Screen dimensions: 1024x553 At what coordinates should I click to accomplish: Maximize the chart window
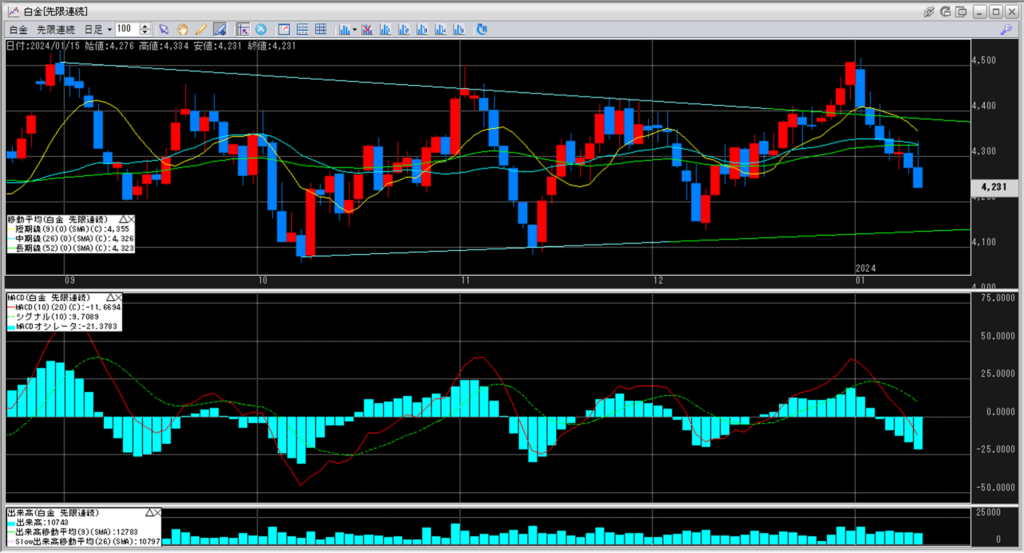[995, 12]
